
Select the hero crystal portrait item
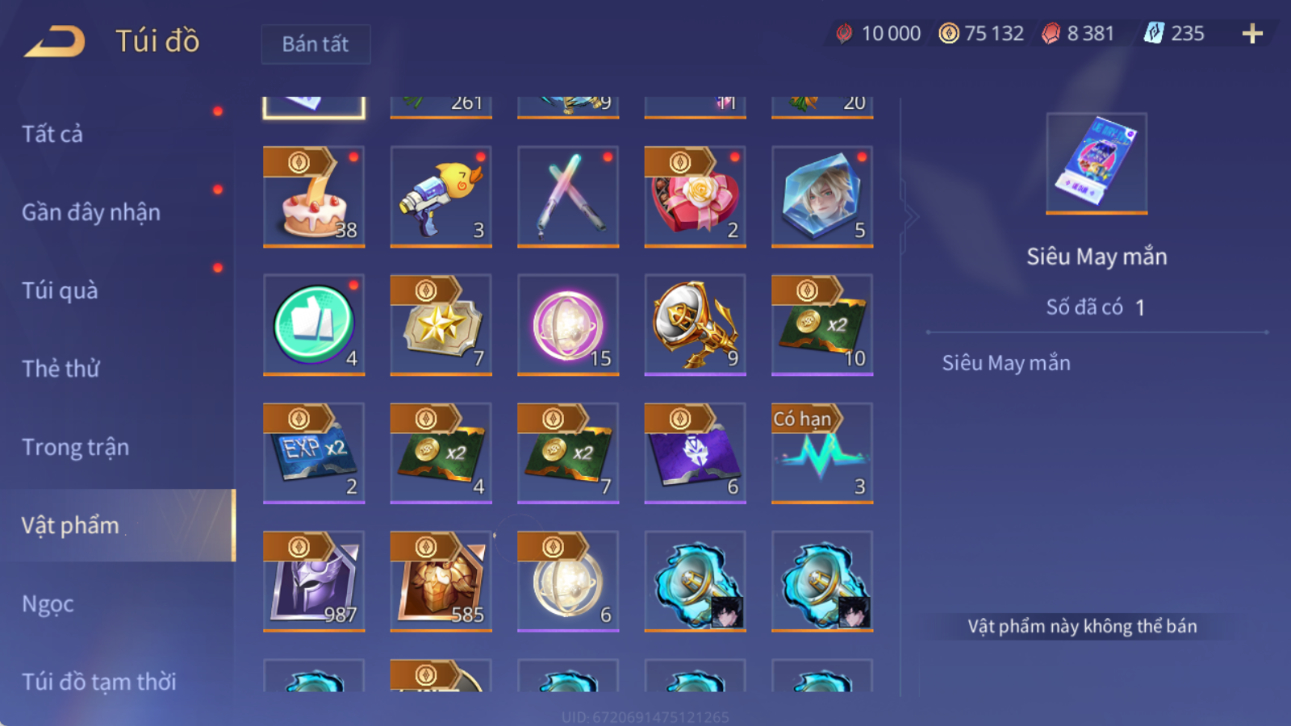coord(822,196)
